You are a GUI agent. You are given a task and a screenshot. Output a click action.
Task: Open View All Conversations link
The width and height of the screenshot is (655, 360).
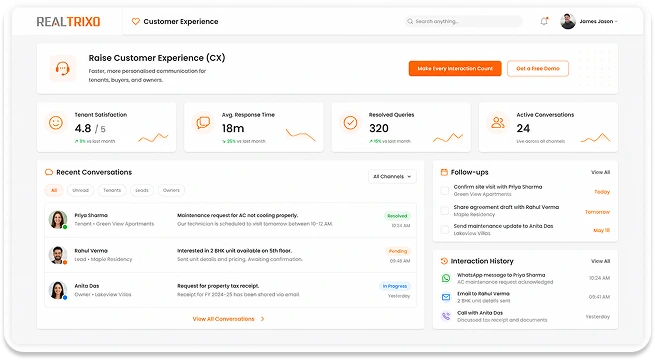point(223,319)
